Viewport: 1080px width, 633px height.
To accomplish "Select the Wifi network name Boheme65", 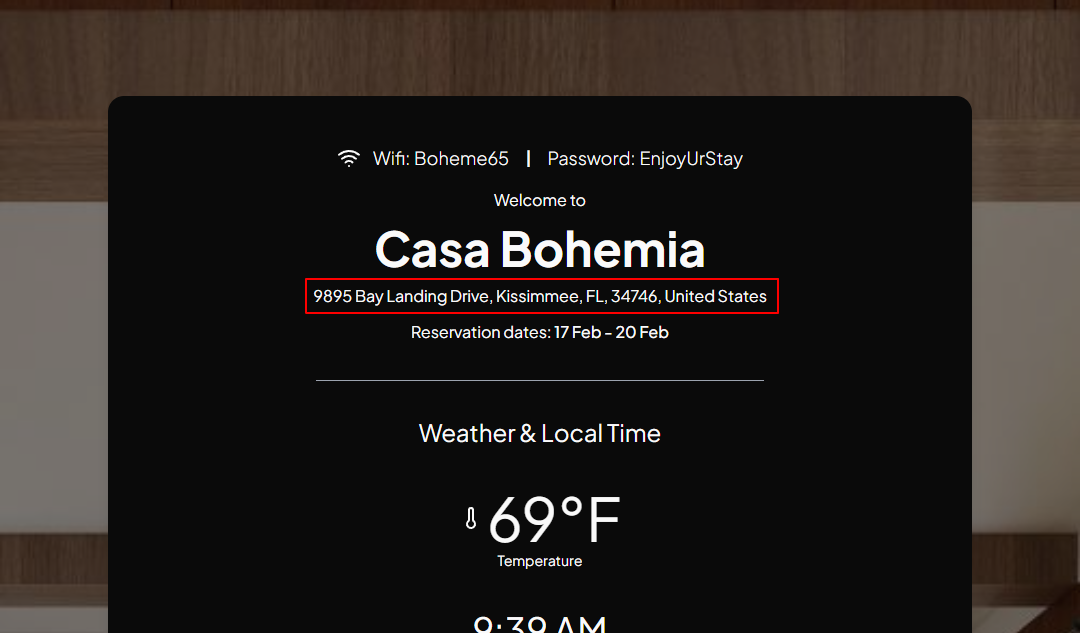I will [461, 158].
